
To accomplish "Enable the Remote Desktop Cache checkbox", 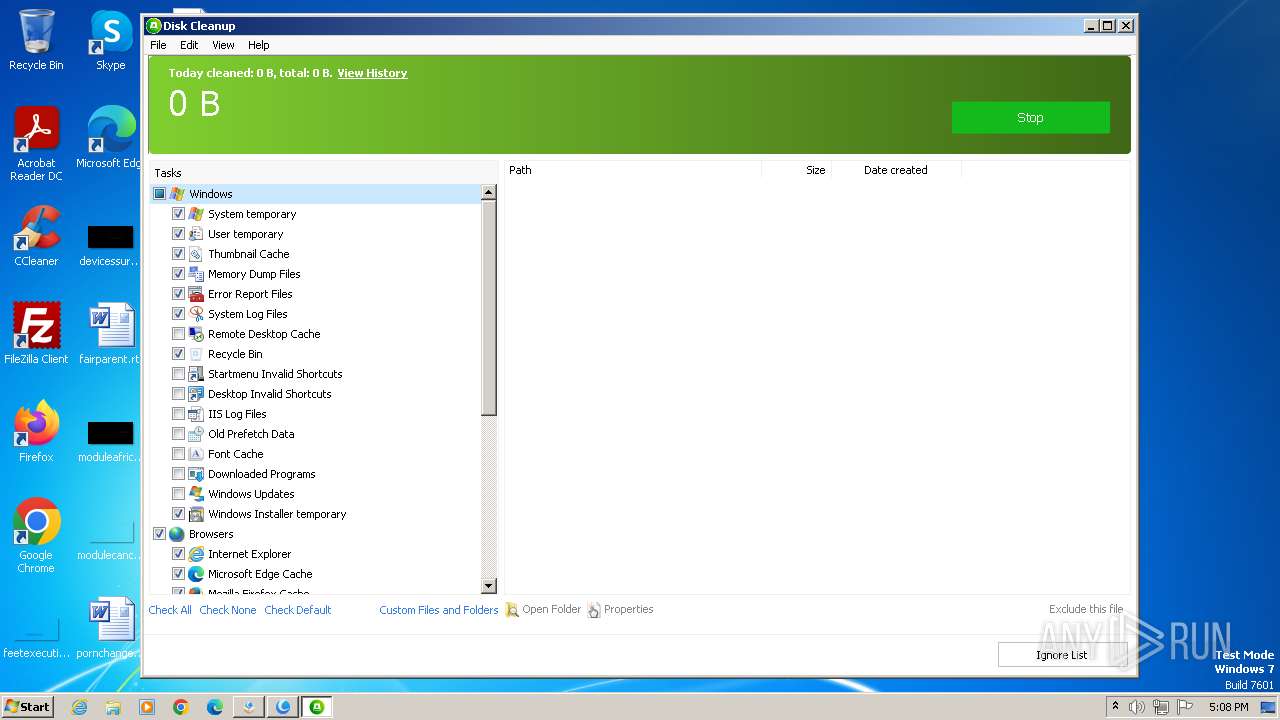I will coord(178,334).
